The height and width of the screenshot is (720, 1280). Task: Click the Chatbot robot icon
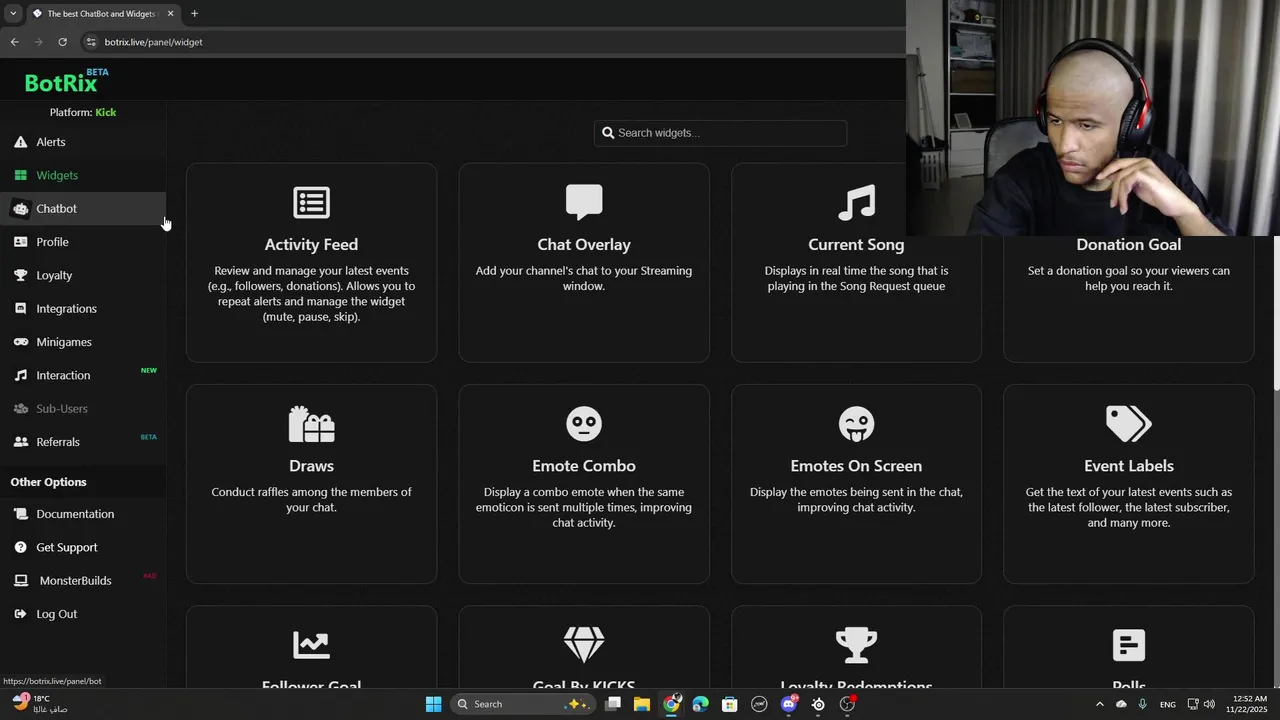click(20, 208)
